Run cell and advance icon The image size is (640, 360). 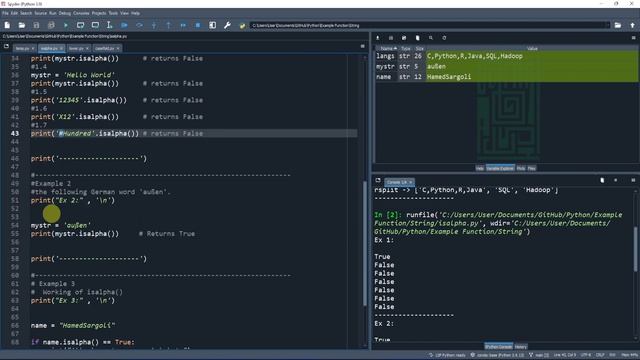click(x=95, y=25)
